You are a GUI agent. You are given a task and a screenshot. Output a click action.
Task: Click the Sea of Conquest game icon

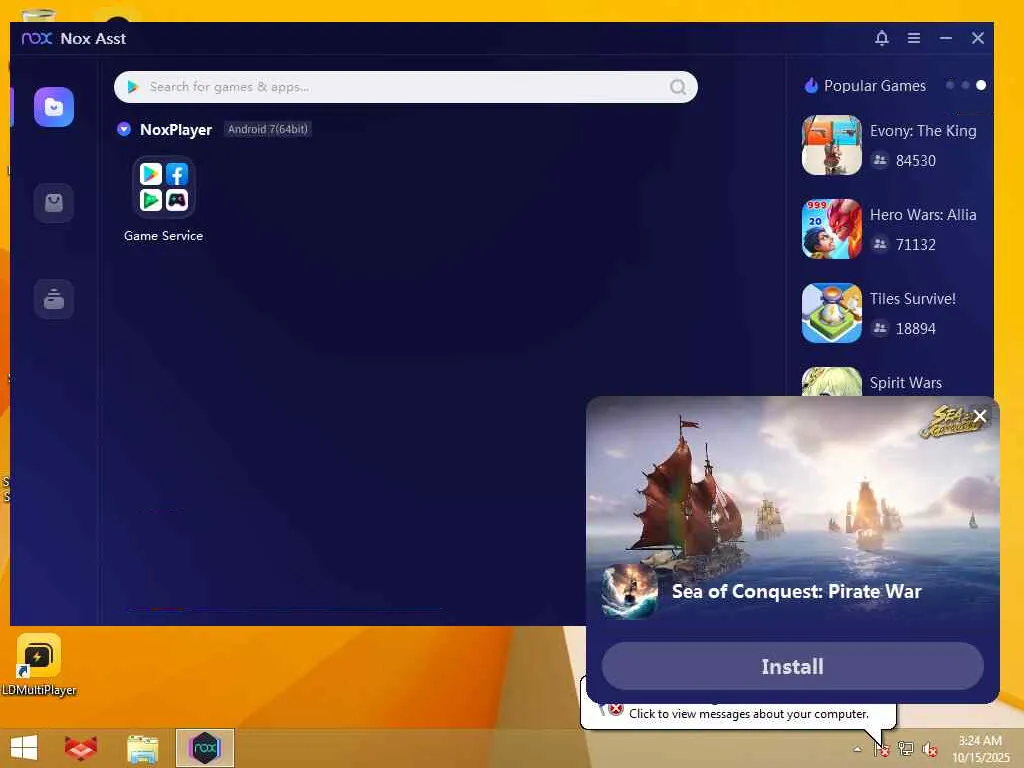630,591
